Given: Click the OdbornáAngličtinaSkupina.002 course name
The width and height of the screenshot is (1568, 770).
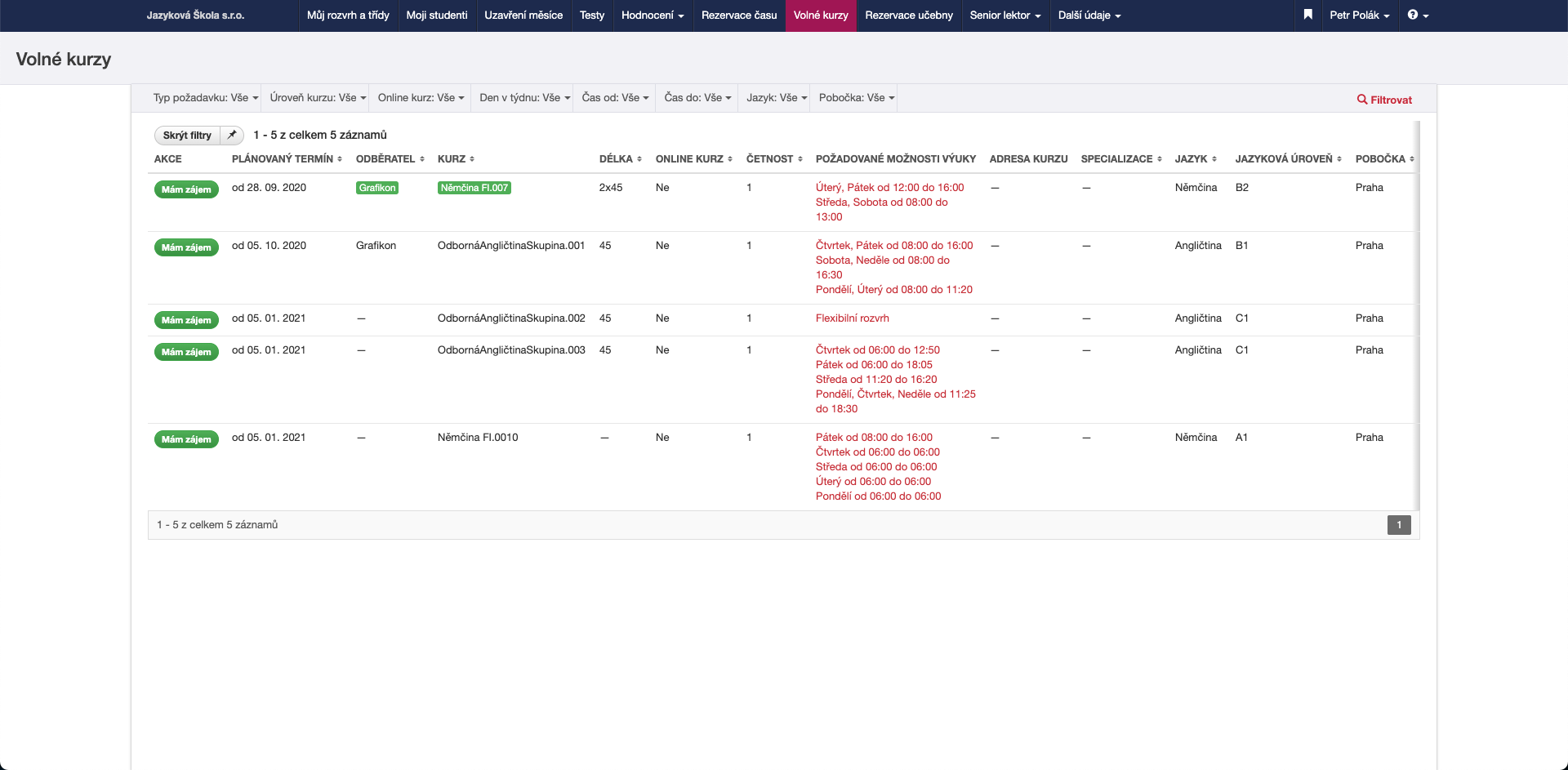Looking at the screenshot, I should click(511, 318).
